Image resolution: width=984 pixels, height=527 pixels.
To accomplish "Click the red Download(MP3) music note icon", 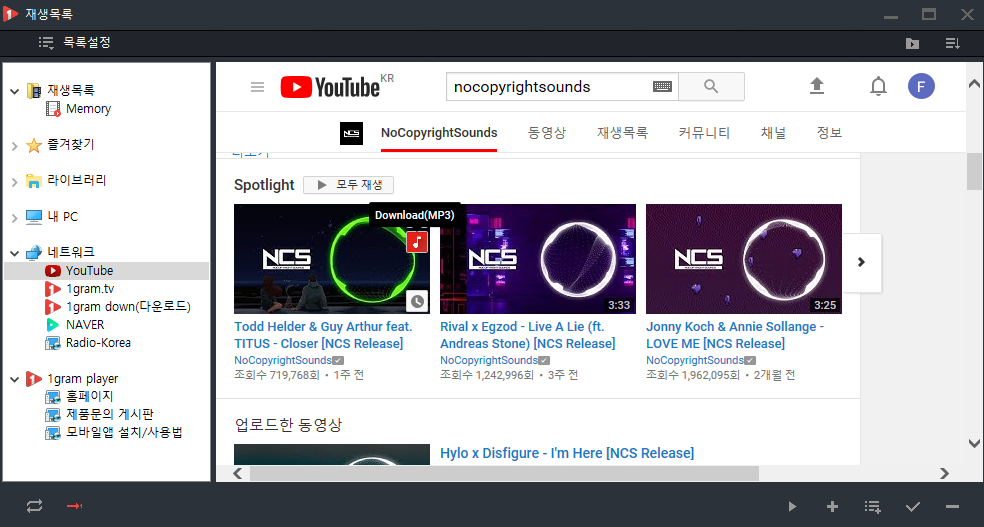I will 417,242.
